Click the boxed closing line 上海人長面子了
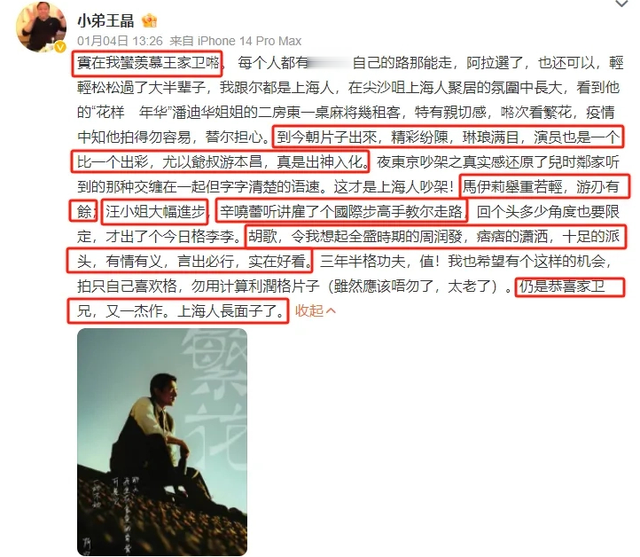Screen dimensions: 640x557 231,311
